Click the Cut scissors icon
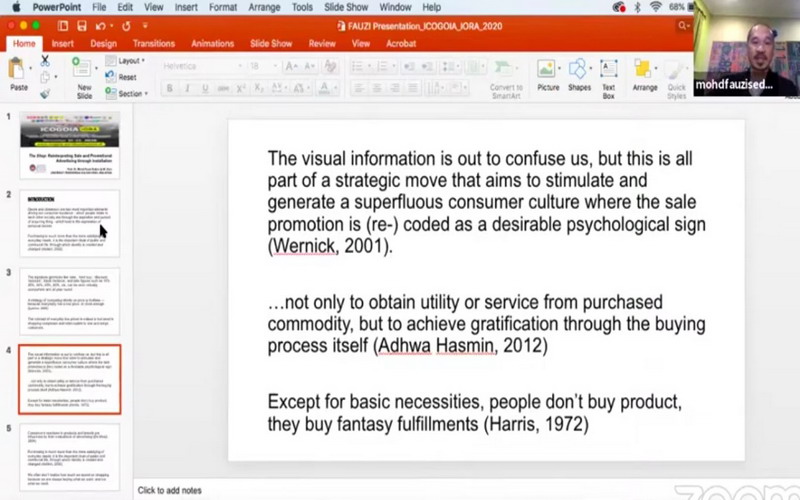Viewport: 800px width, 500px height. pyautogui.click(x=44, y=61)
